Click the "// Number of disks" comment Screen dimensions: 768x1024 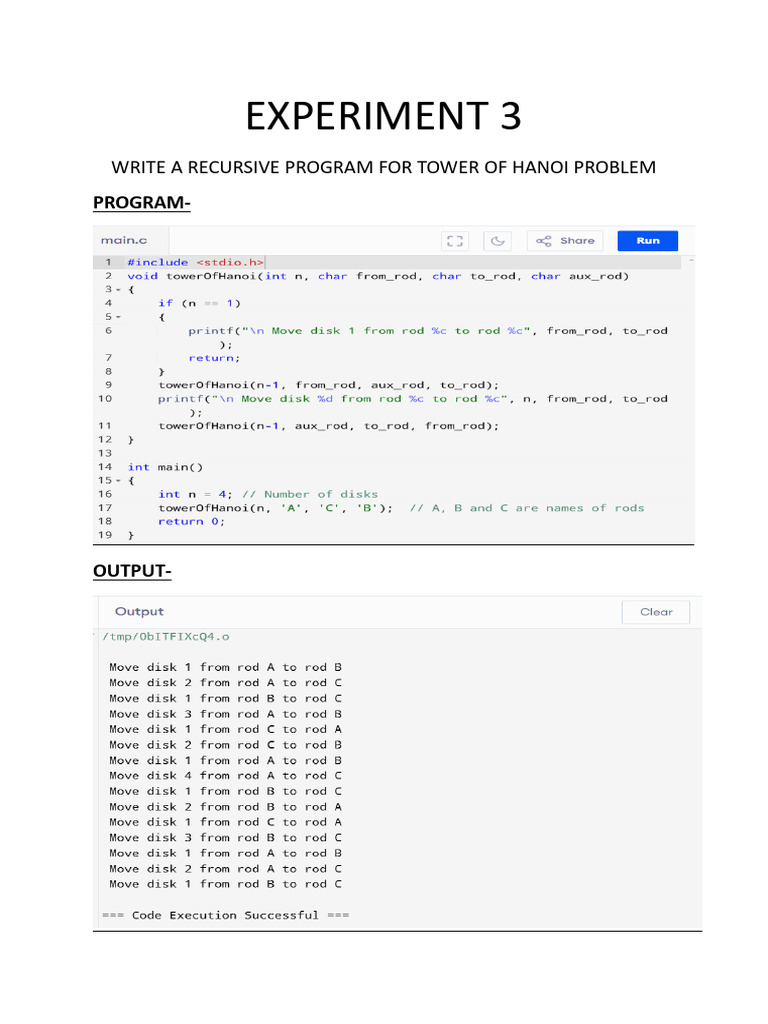pos(310,494)
